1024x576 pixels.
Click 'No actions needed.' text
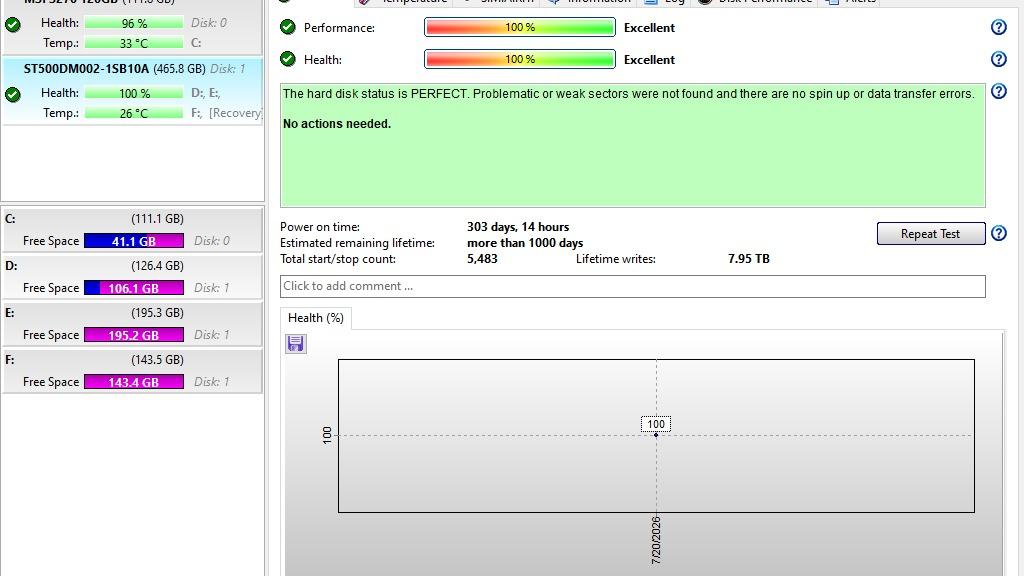coord(337,123)
